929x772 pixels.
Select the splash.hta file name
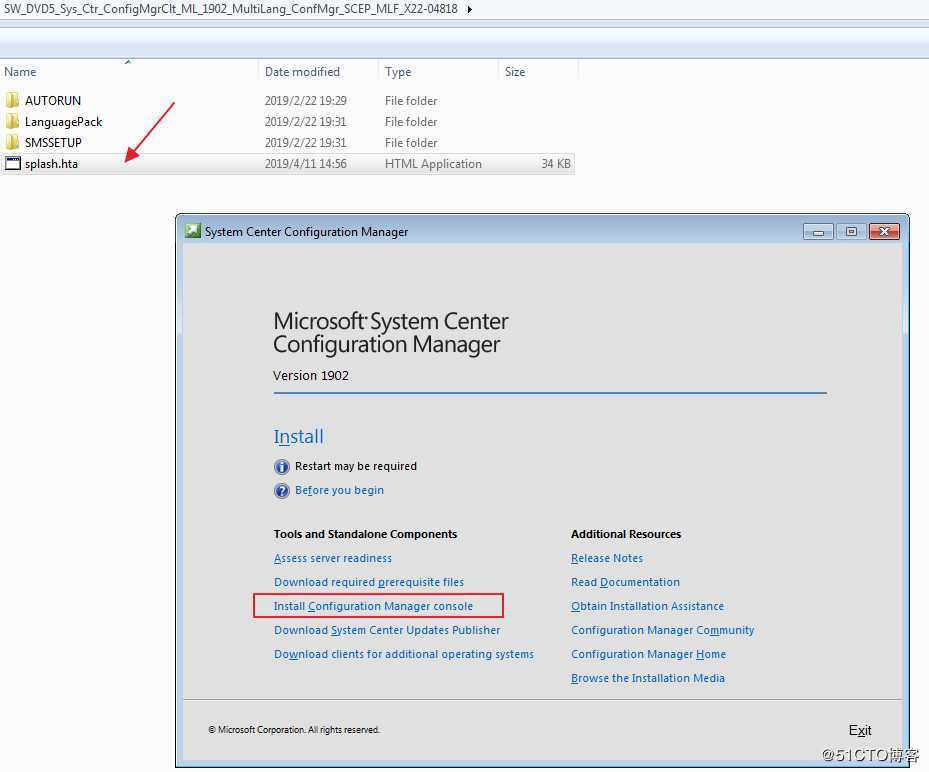click(52, 164)
